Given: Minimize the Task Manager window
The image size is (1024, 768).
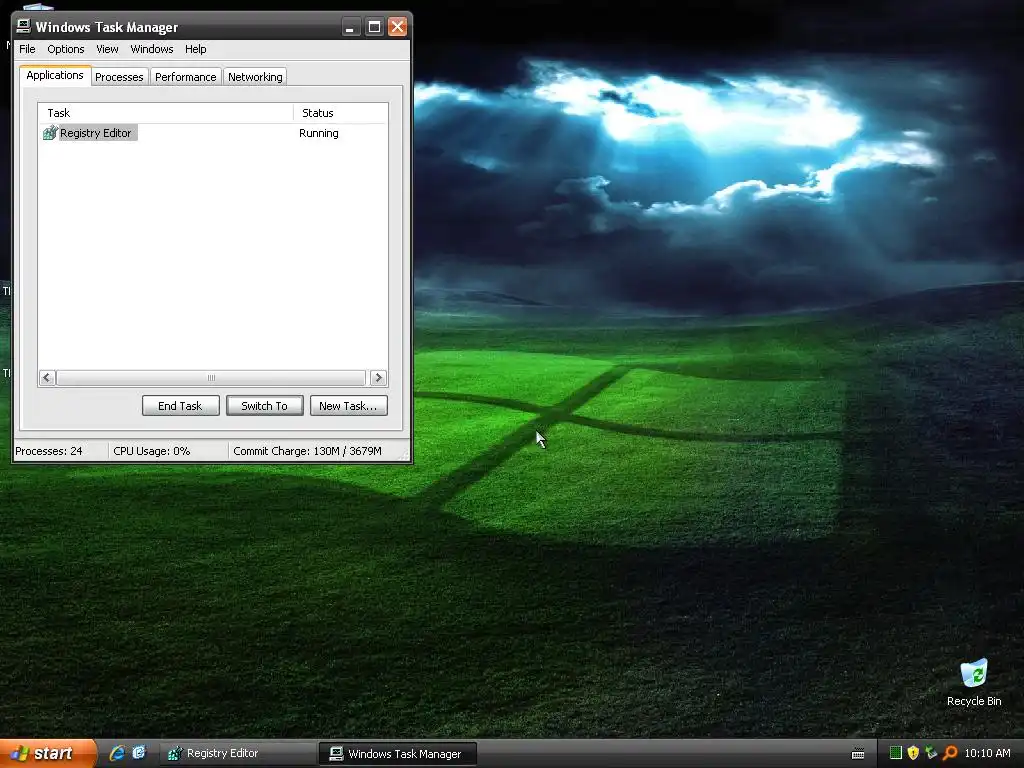Looking at the screenshot, I should (351, 27).
